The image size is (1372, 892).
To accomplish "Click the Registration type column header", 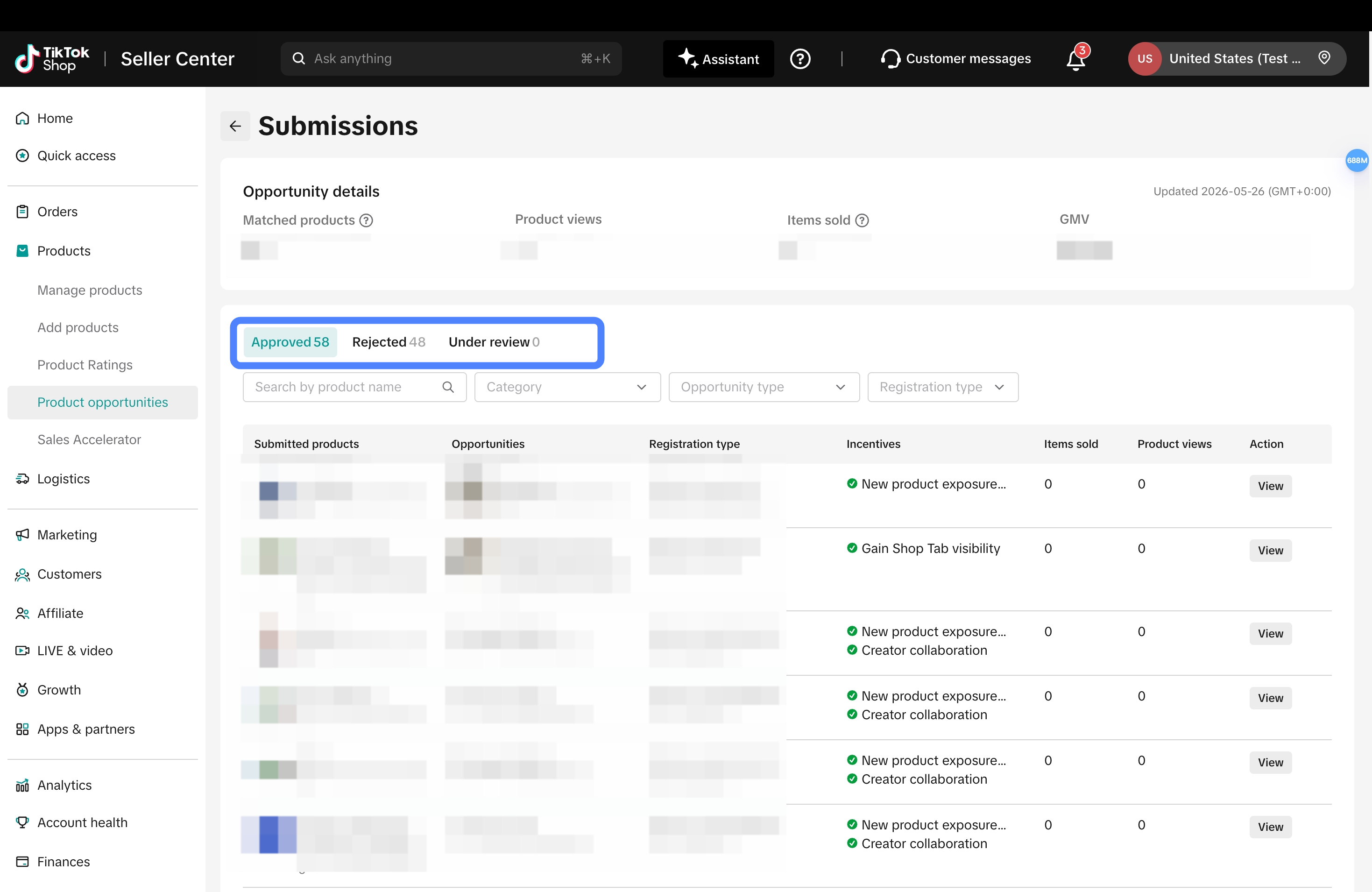I will click(694, 444).
